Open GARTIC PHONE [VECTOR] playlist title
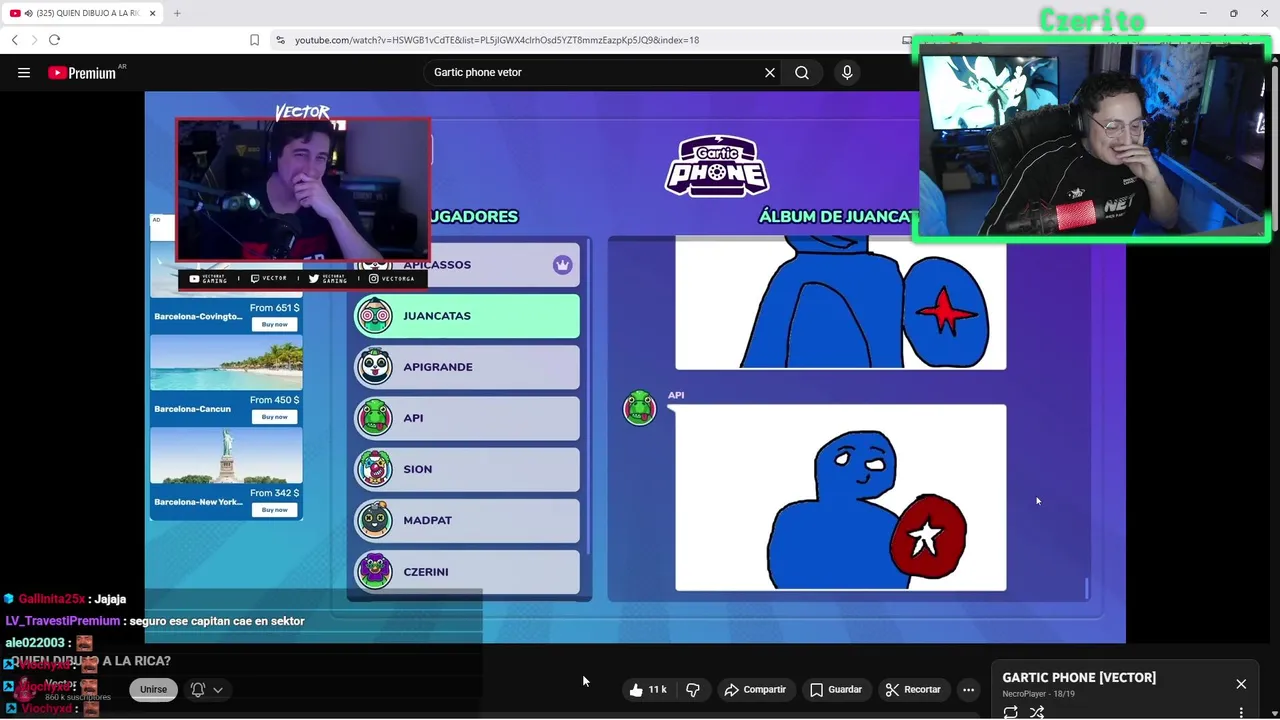This screenshot has height=720, width=1280. (1079, 677)
